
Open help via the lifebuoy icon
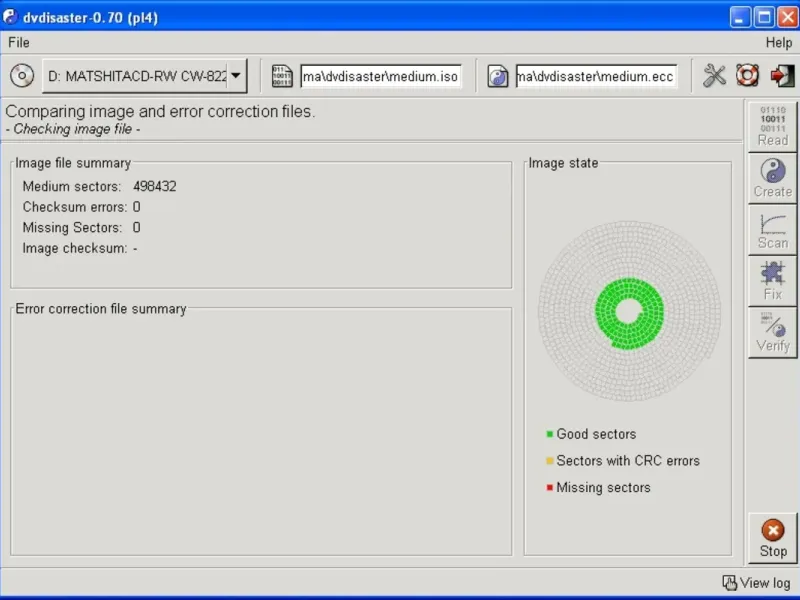tap(747, 76)
